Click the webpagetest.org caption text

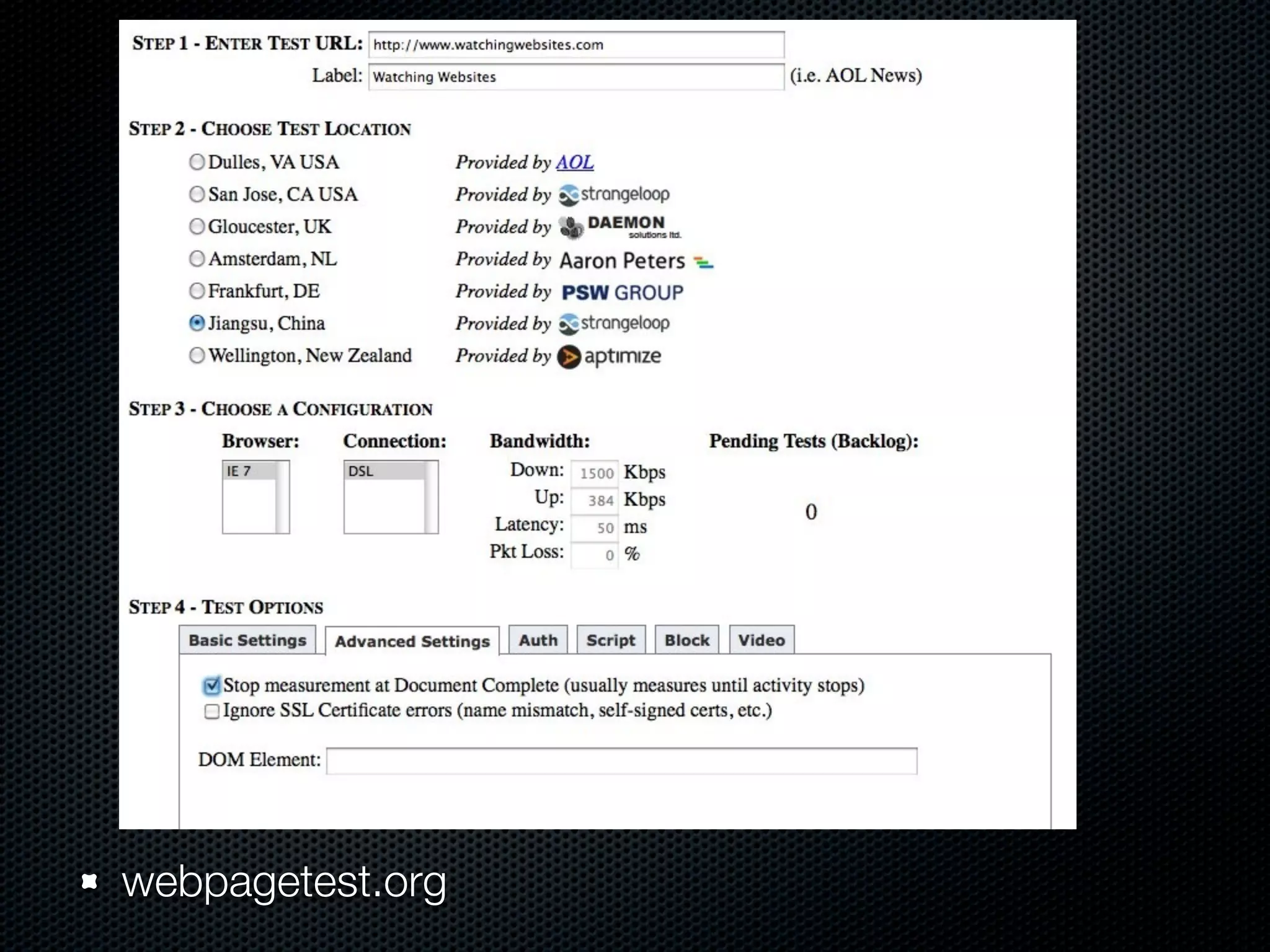(284, 882)
